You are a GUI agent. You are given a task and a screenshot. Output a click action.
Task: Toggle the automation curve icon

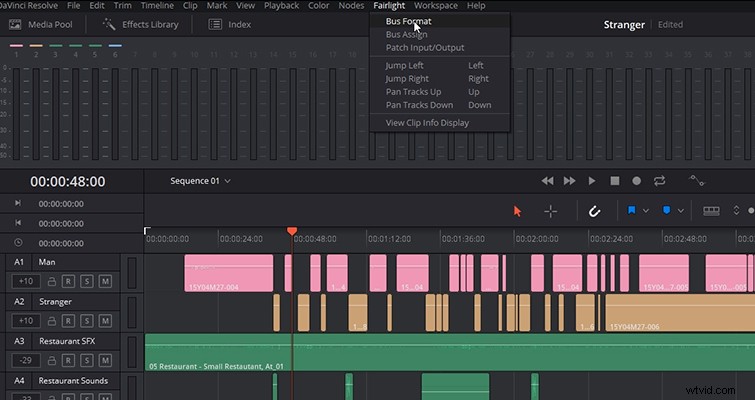[696, 181]
